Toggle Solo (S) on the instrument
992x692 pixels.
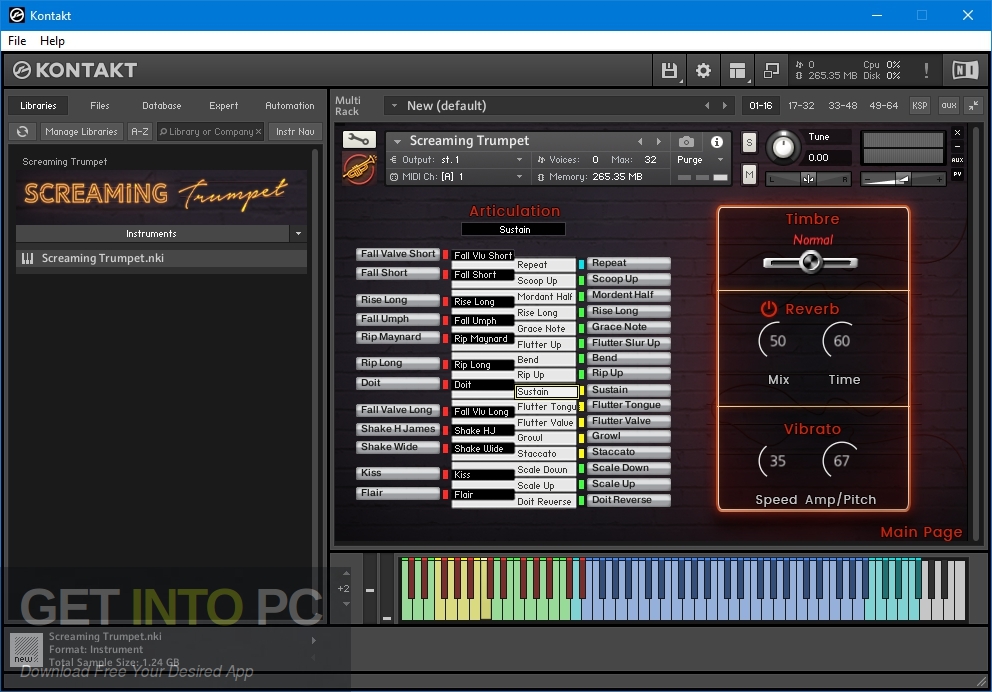tap(749, 142)
